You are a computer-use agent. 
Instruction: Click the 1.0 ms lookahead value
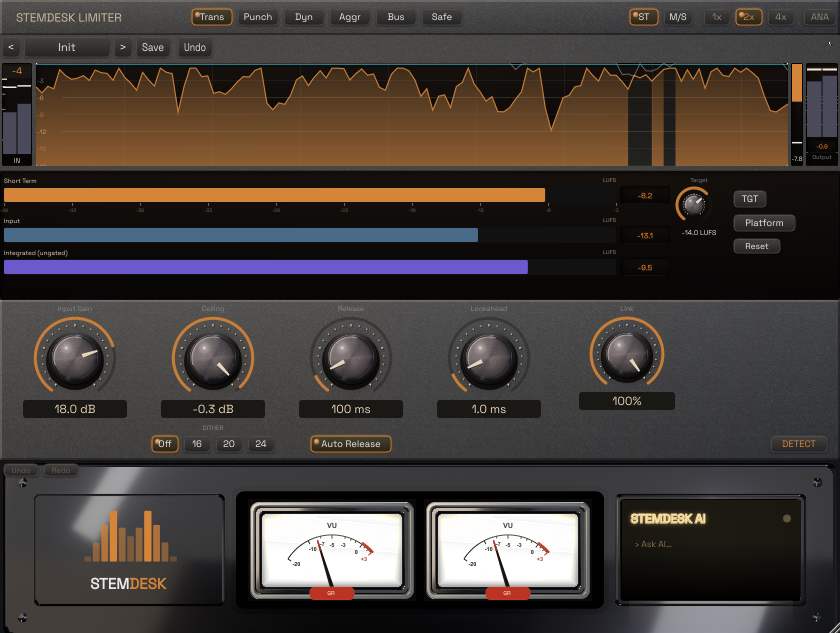pos(489,409)
